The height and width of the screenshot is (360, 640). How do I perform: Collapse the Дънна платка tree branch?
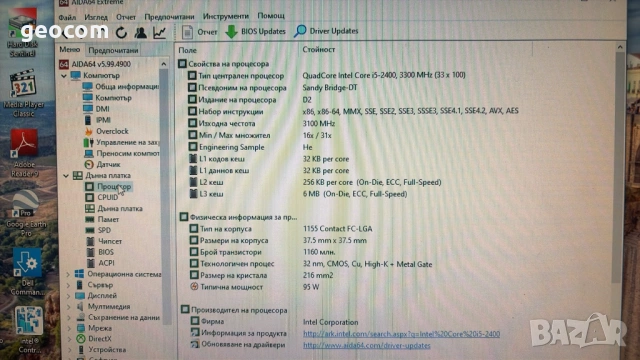pos(66,176)
